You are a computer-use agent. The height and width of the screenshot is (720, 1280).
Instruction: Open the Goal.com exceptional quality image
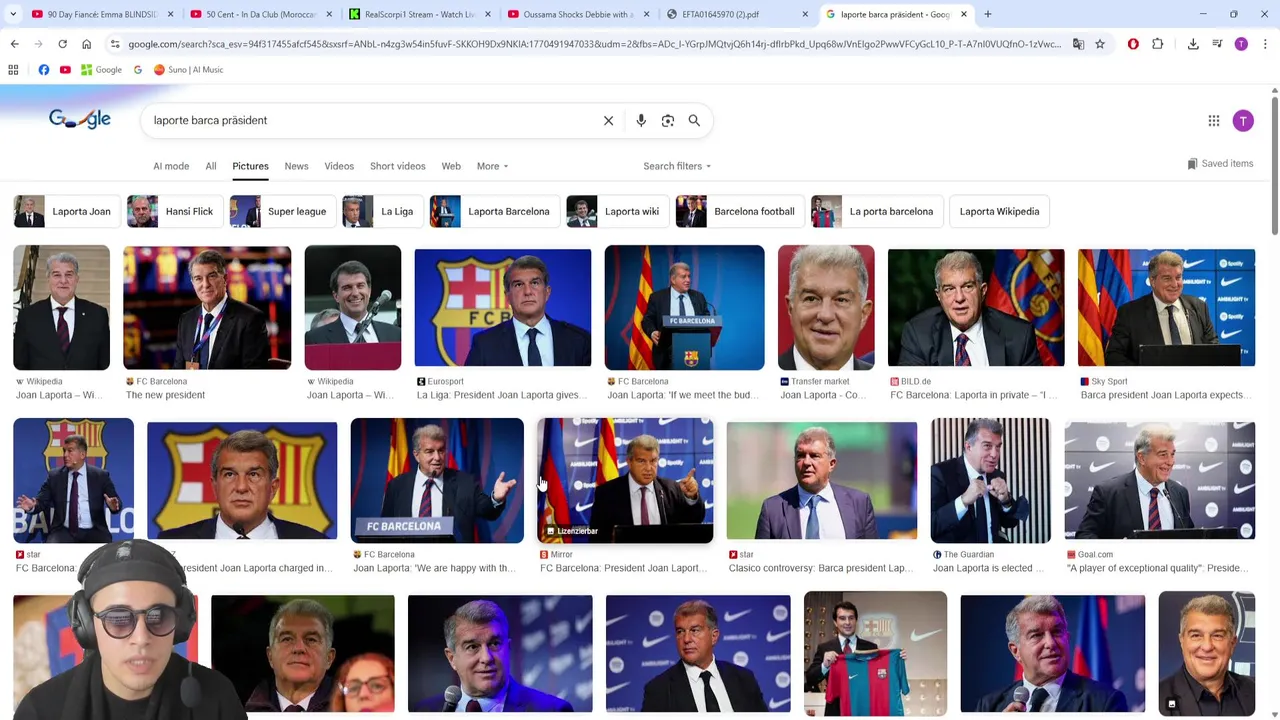1159,481
